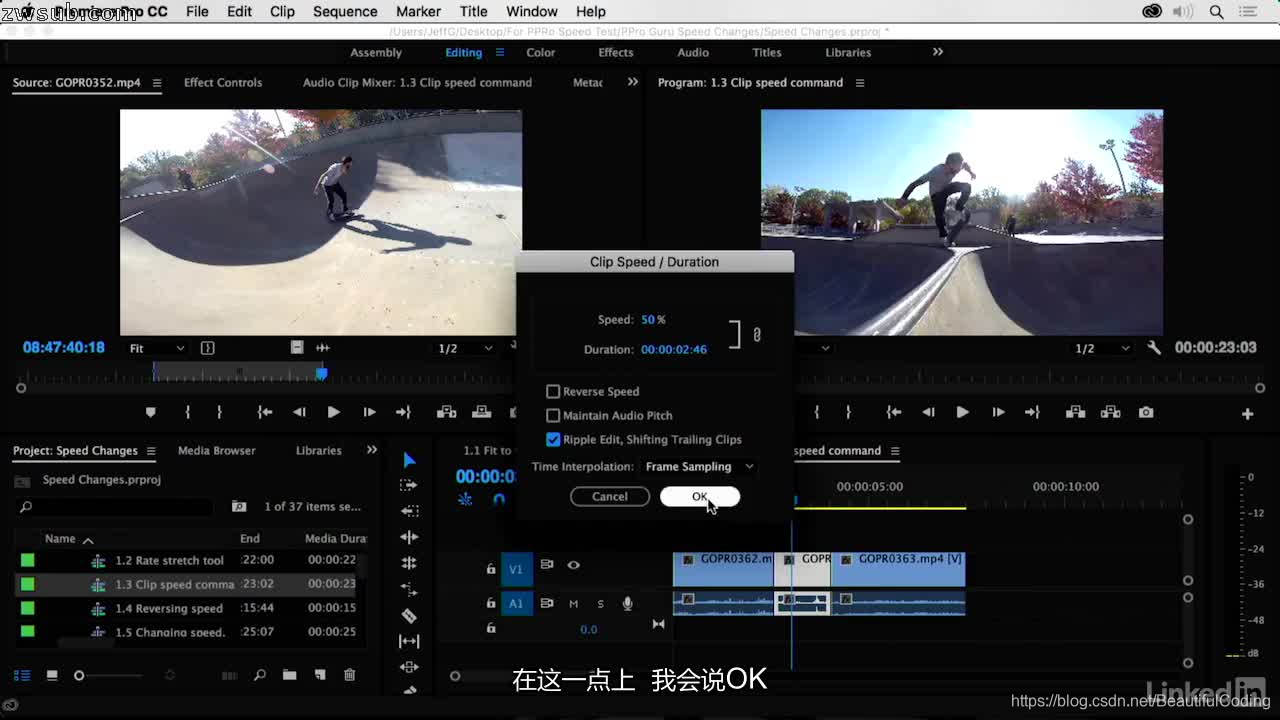The height and width of the screenshot is (720, 1280).
Task: Switch to Color workspace
Action: (x=541, y=52)
